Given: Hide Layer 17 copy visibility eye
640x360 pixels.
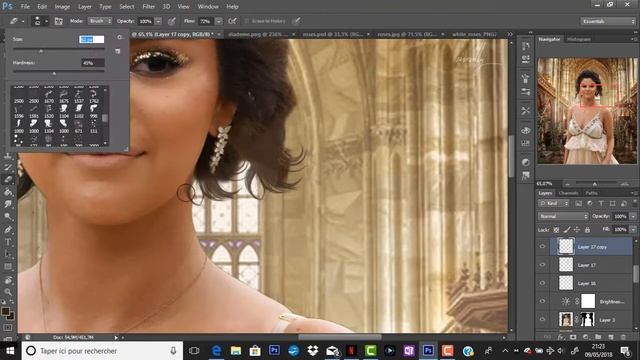Looking at the screenshot, I should point(542,247).
